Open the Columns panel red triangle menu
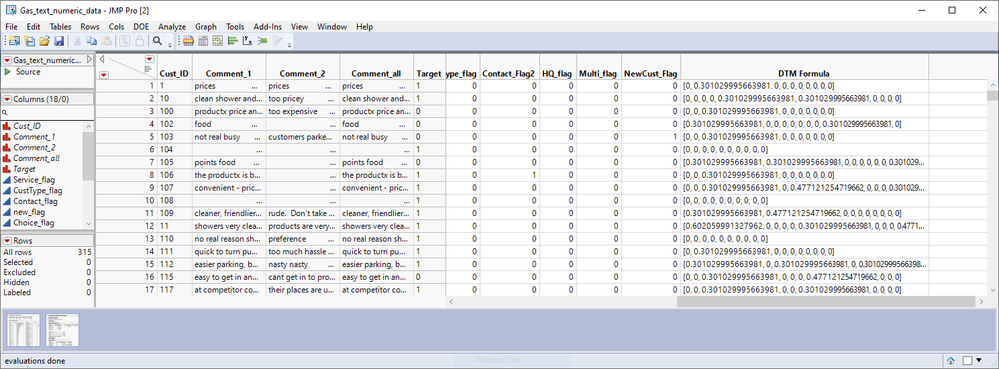This screenshot has height=369, width=999. pos(8,99)
